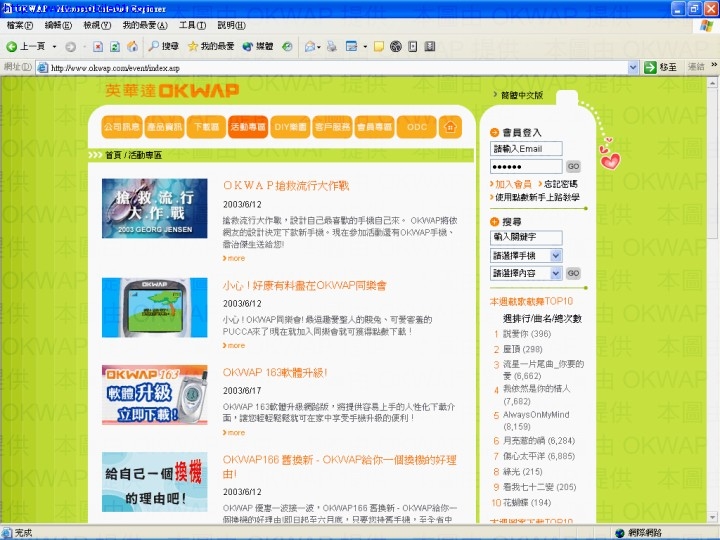Click the round black toolbar icon
The height and width of the screenshot is (540, 720).
tap(396, 46)
